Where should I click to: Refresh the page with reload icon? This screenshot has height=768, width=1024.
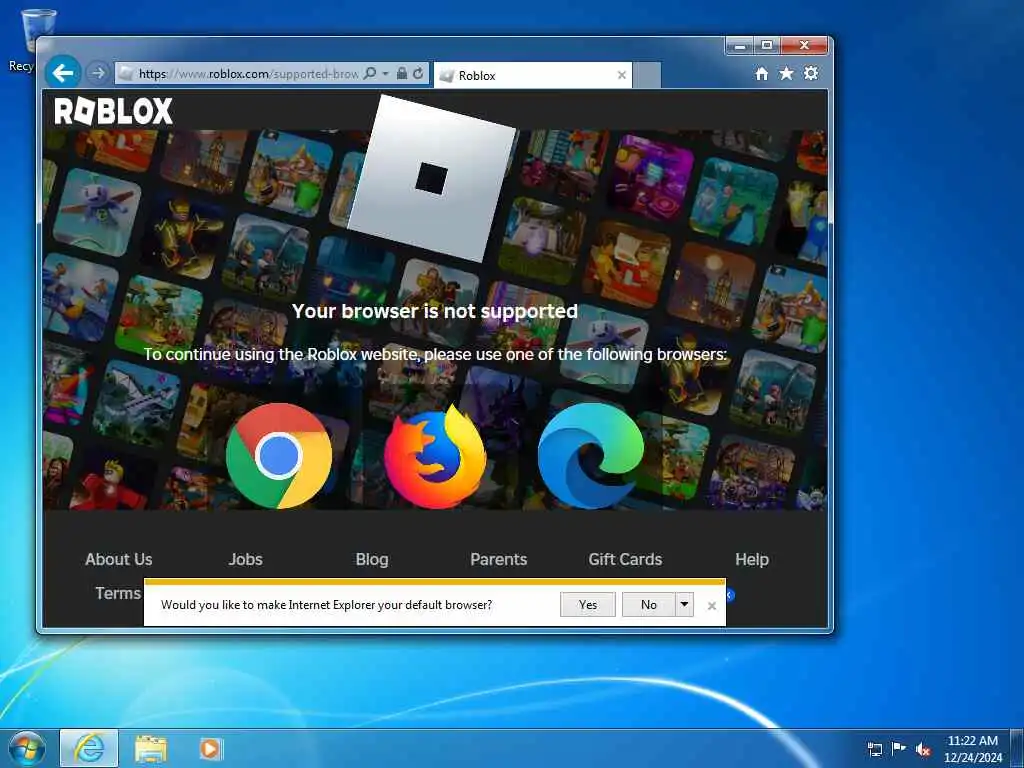[418, 73]
